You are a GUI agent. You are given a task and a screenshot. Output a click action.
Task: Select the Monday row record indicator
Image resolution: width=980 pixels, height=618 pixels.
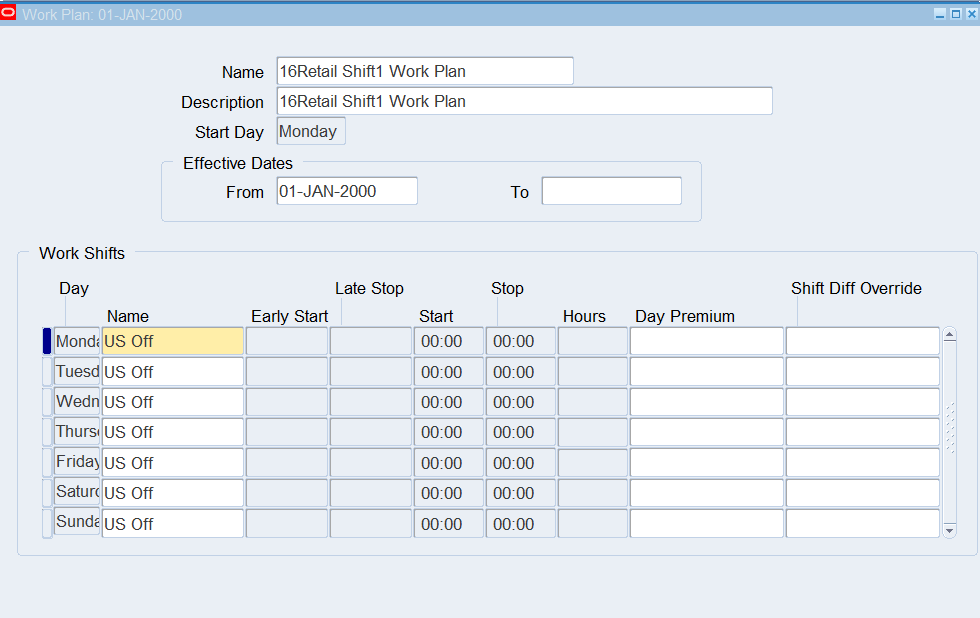[47, 341]
